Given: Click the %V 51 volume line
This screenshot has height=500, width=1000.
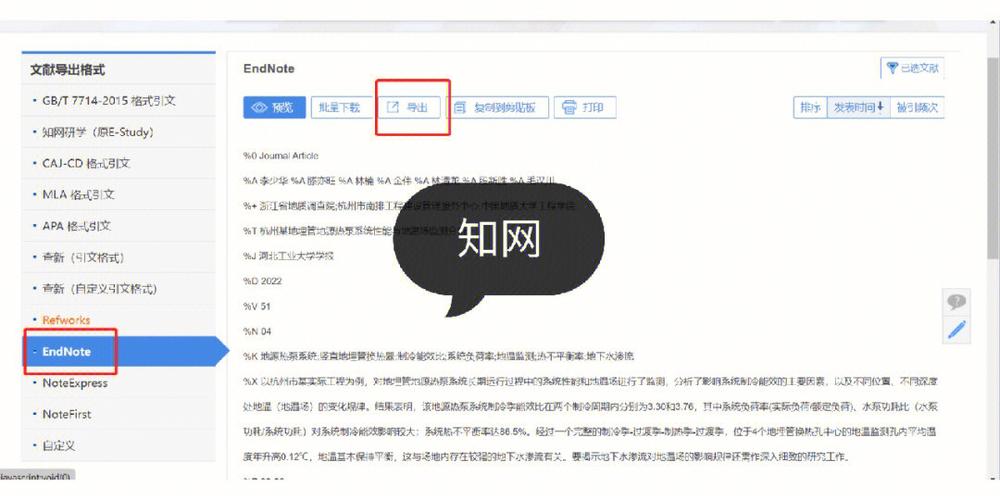Looking at the screenshot, I should (257, 306).
